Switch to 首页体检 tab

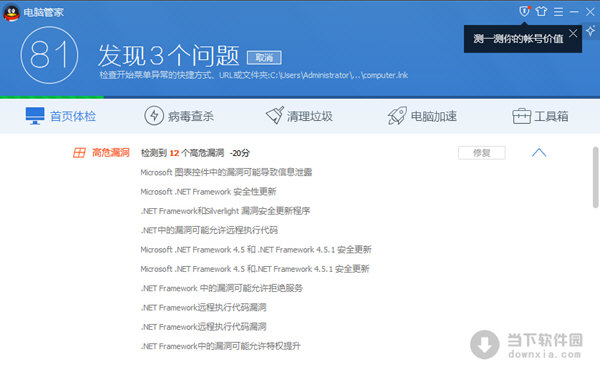(x=60, y=116)
